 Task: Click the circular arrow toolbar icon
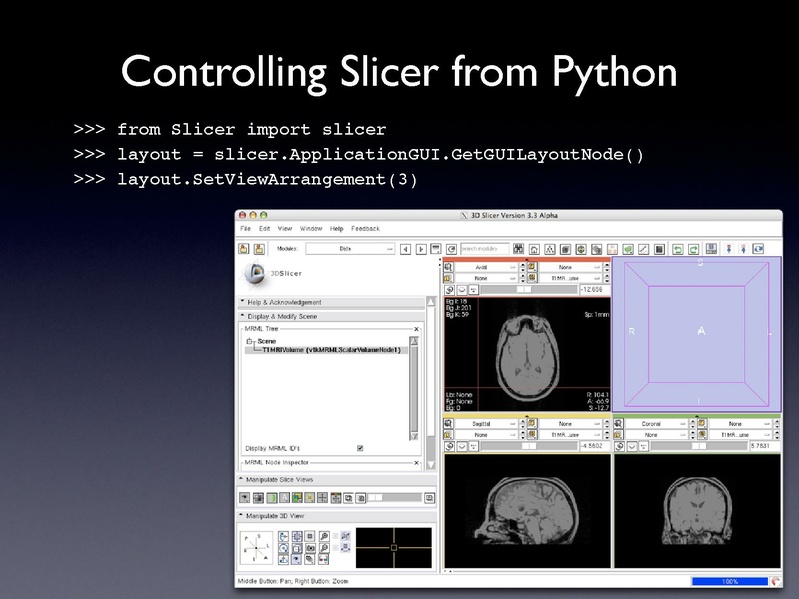(x=759, y=249)
